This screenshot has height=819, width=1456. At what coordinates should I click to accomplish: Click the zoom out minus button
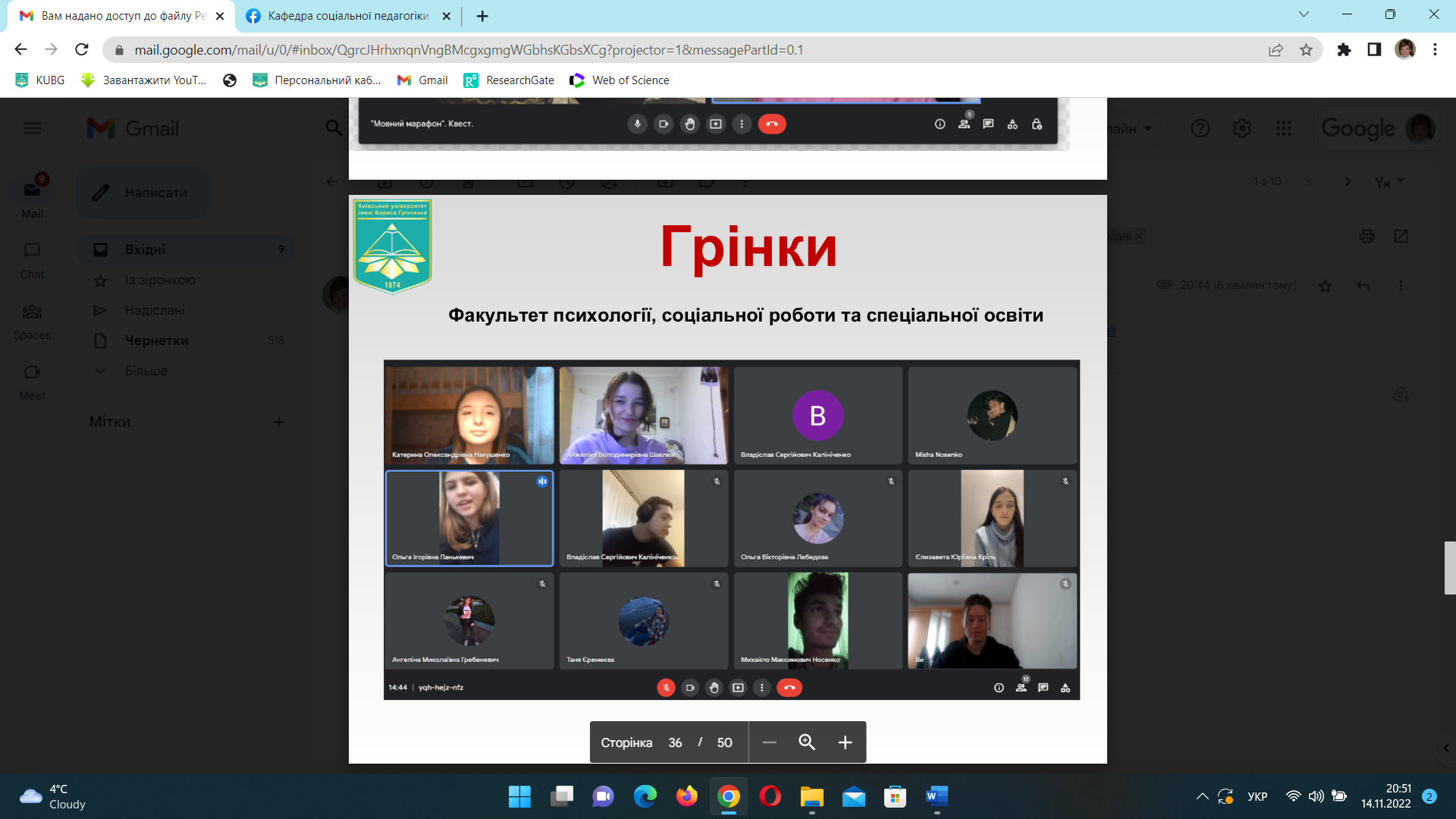(x=769, y=742)
